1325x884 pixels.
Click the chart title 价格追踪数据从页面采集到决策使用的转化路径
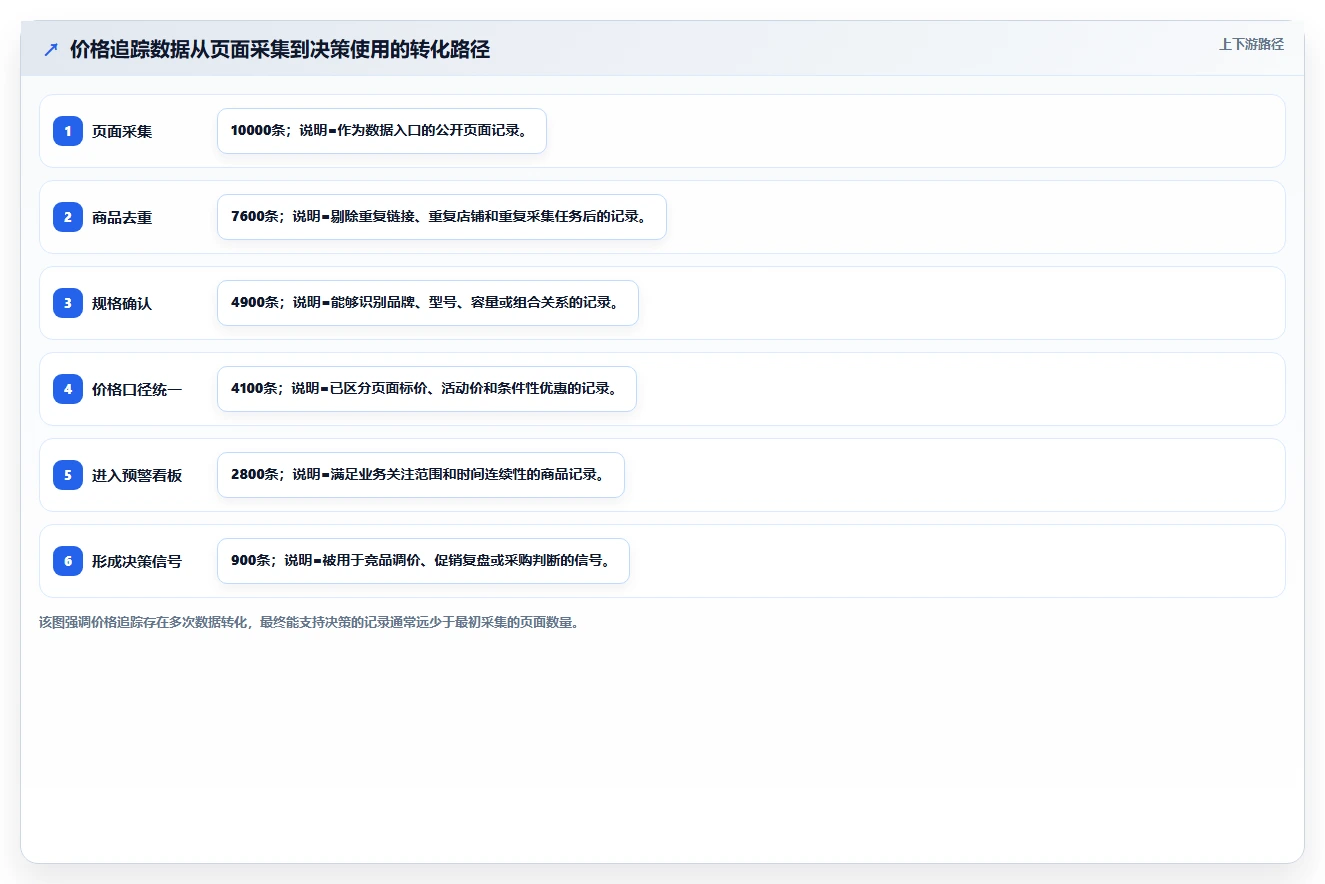[280, 50]
